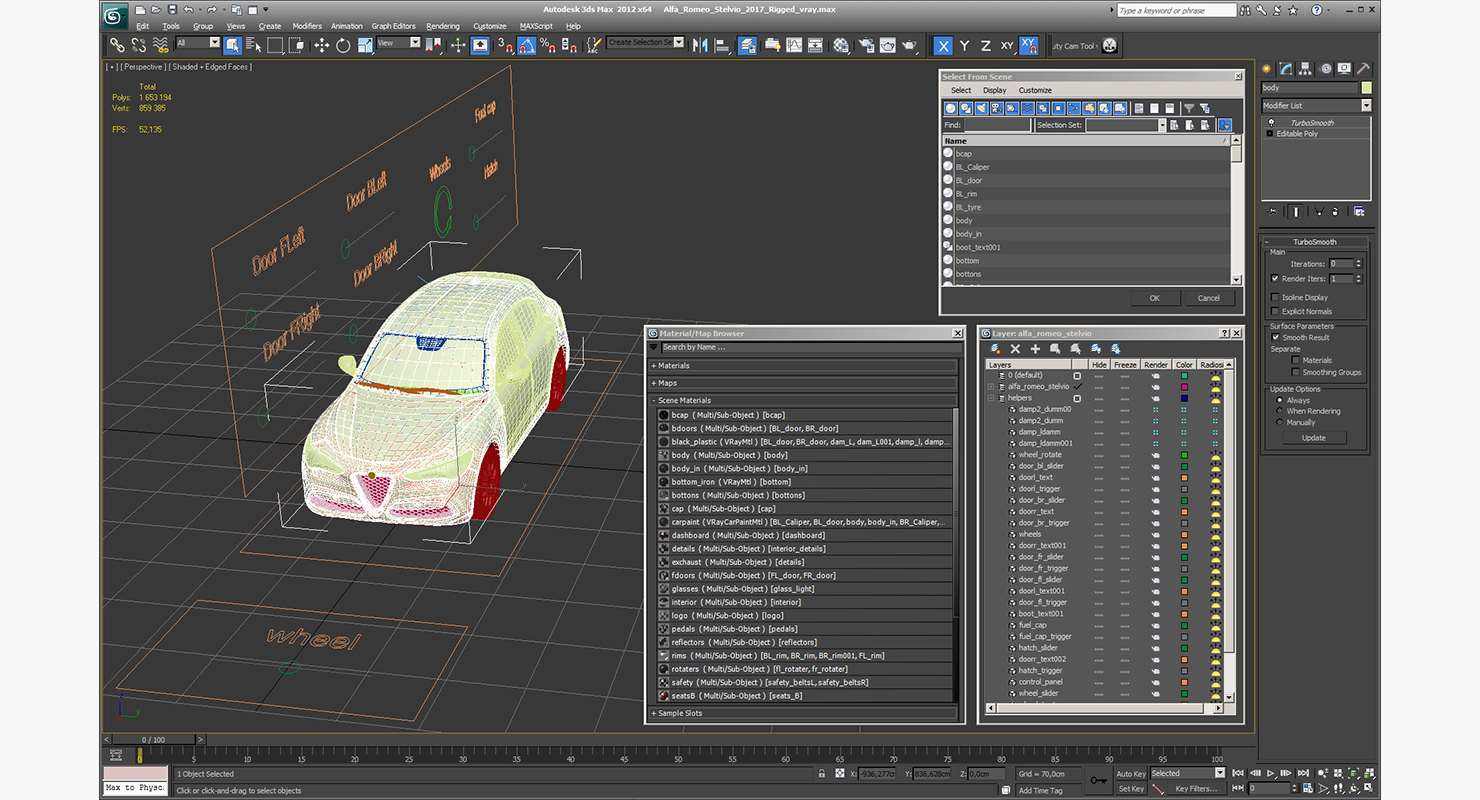Toggle the Selection Lock padlock icon
The image size is (1480, 800).
(x=822, y=773)
